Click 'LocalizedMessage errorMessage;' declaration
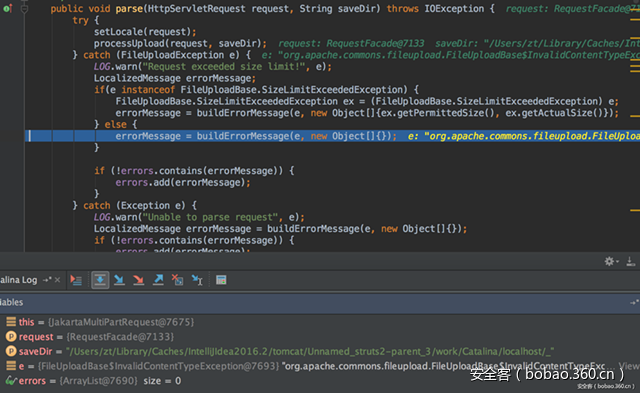 click(x=175, y=78)
